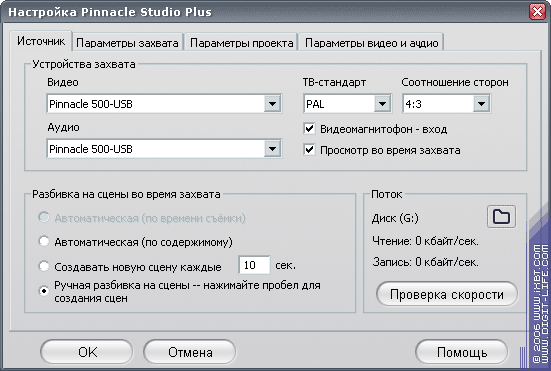Toggle Просмотр во время захвата checkbox
Viewport: 551px width, 371px height.
[309, 150]
